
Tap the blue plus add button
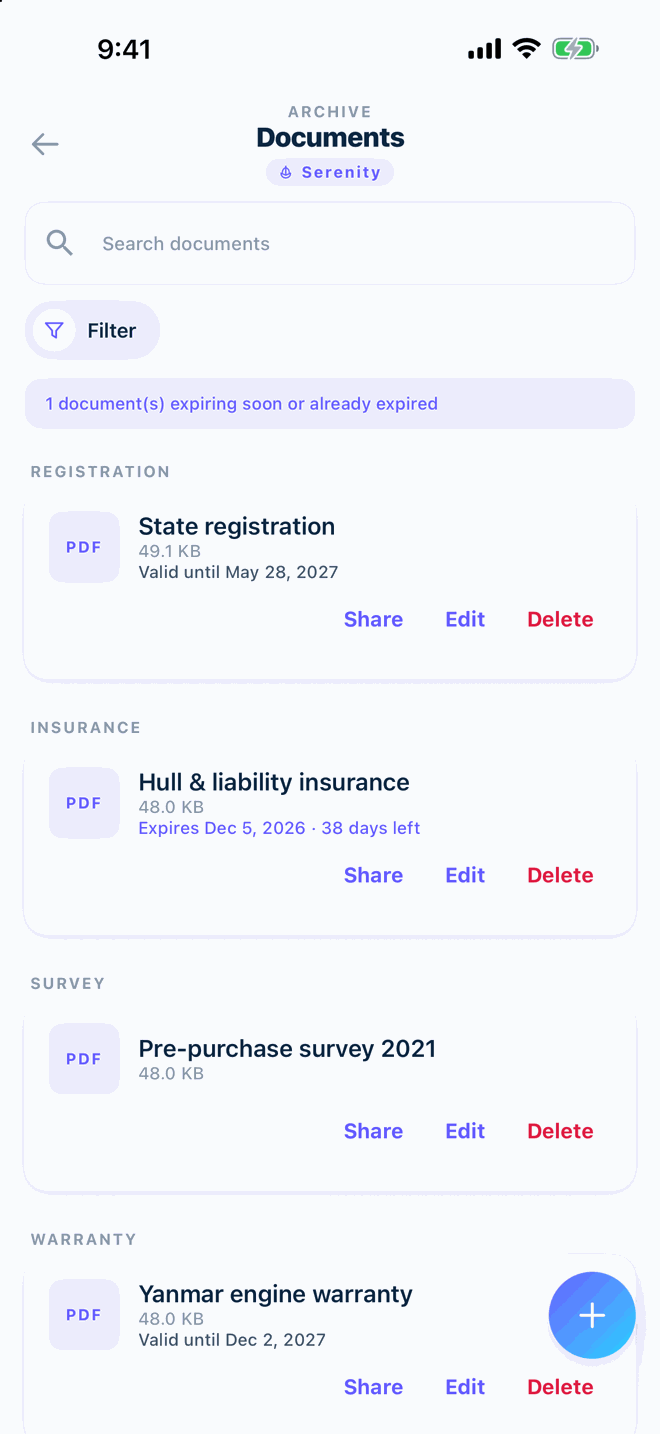(592, 1315)
